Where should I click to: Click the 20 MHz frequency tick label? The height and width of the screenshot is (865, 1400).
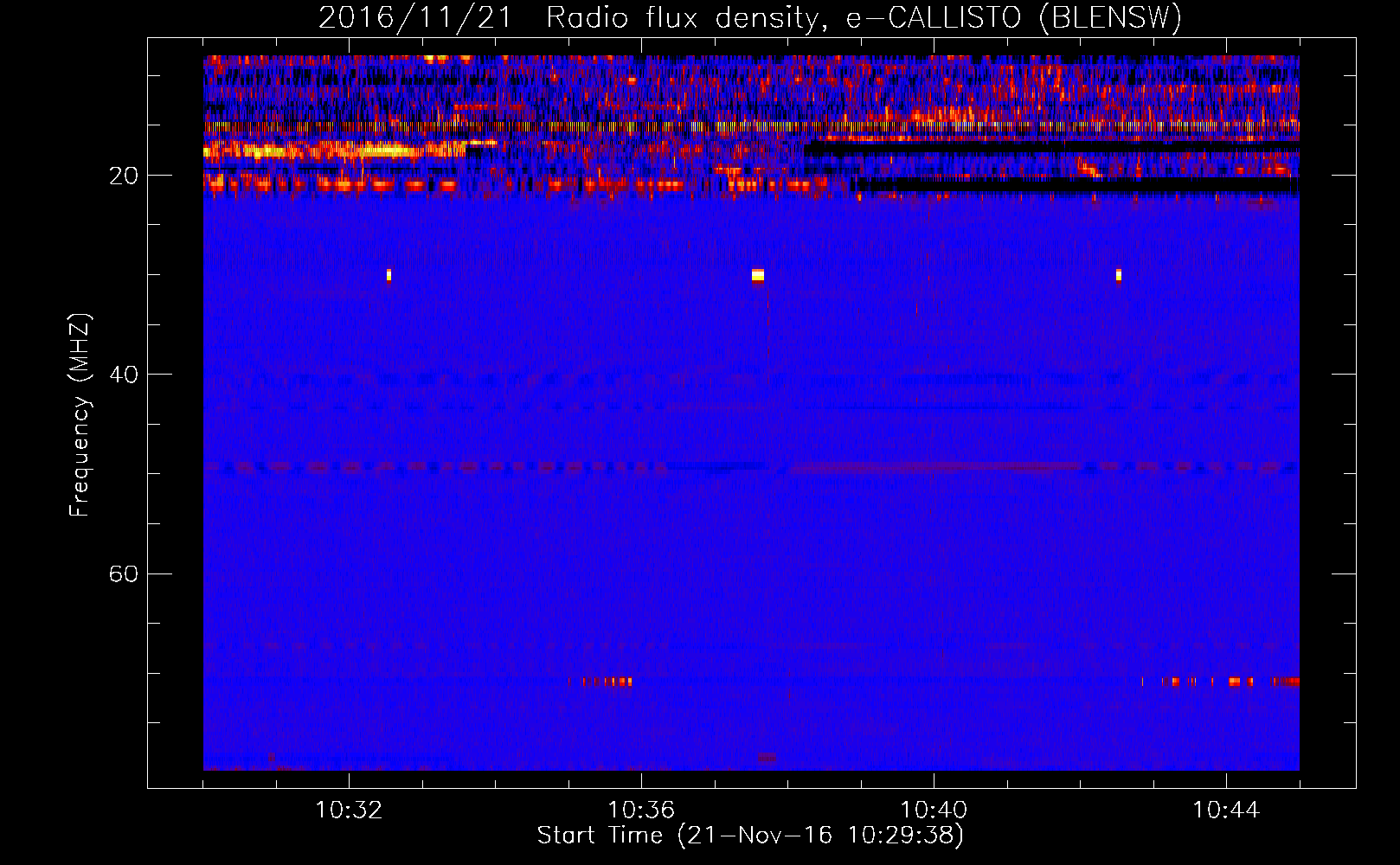[124, 176]
